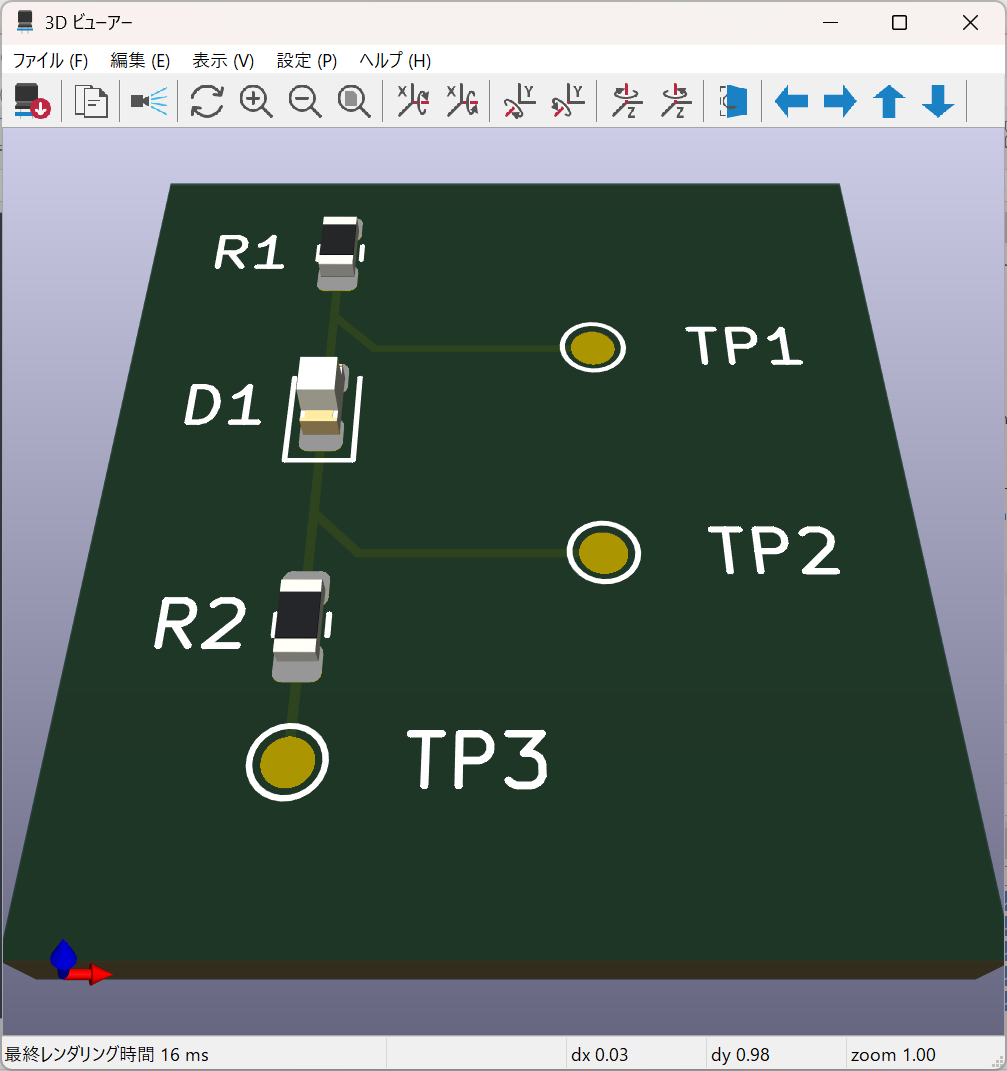Open the ヘルプ (H) menu
The image size is (1007, 1071).
coord(395,61)
